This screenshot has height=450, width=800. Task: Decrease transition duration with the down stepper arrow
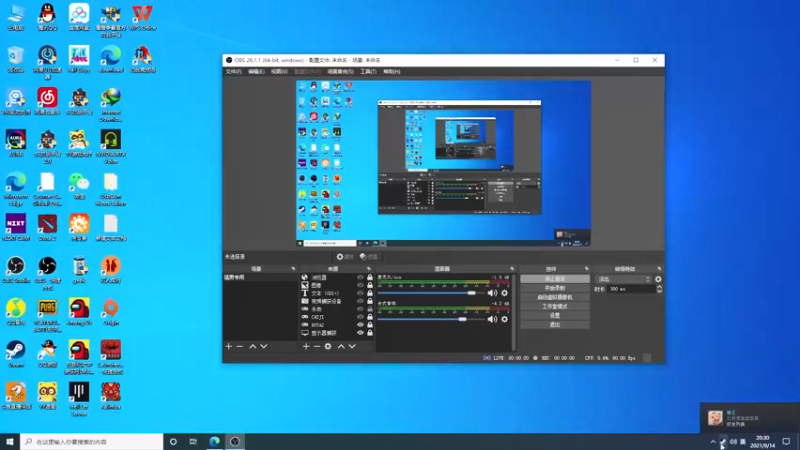(x=659, y=291)
